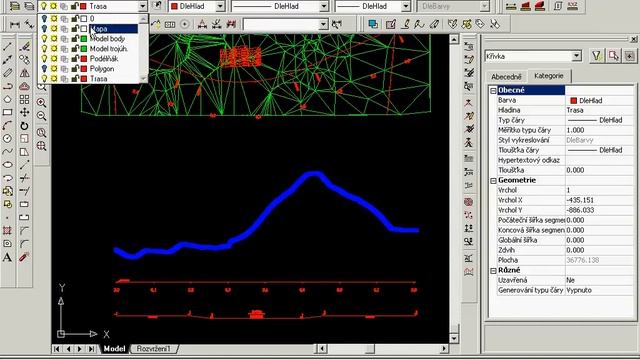Viewport: 640px width, 360px height.
Task: Select the Rectangle draw tool
Action: pyautogui.click(x=7, y=112)
